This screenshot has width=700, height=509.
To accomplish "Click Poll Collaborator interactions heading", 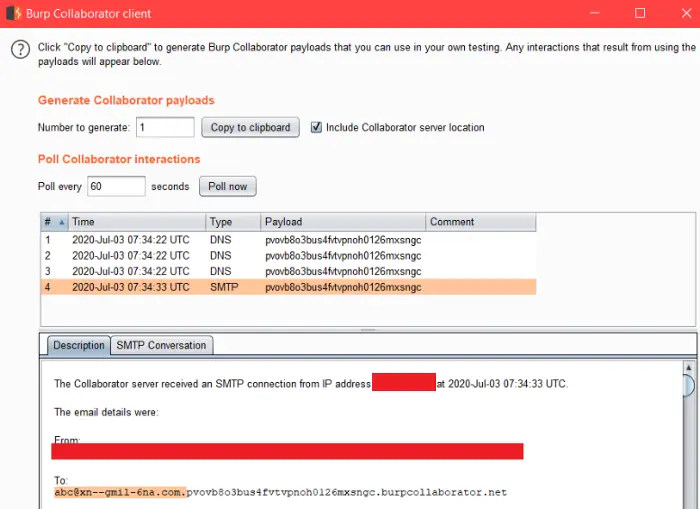I will click(119, 159).
